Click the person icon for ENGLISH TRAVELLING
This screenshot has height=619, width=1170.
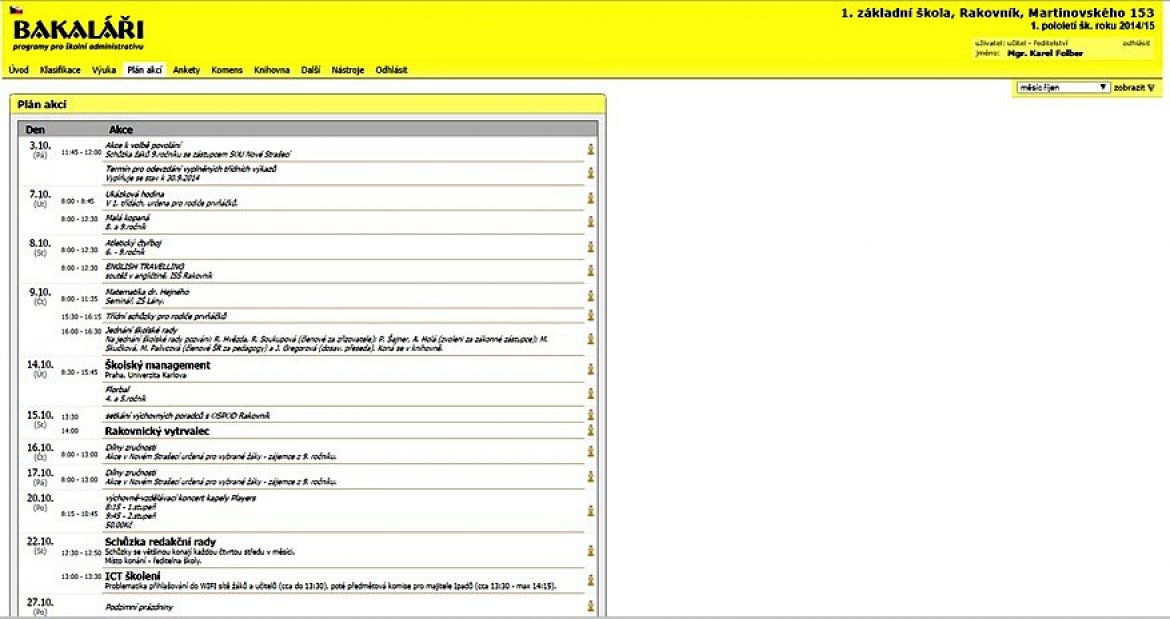pyautogui.click(x=590, y=270)
